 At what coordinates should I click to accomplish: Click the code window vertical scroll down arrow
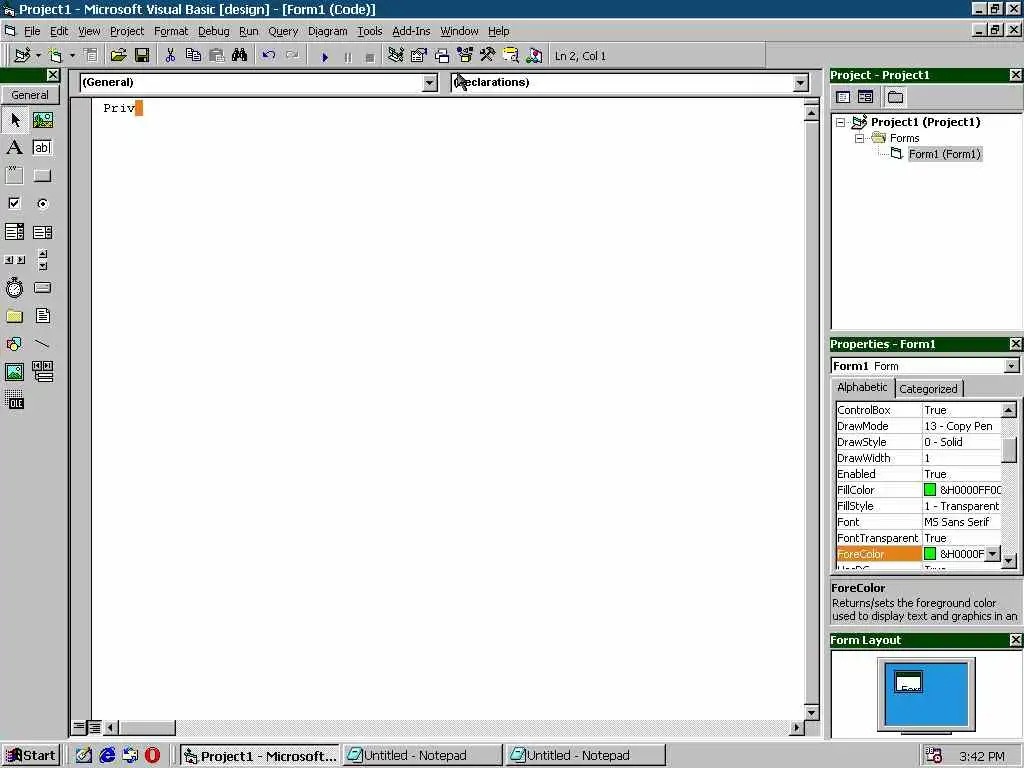tap(811, 712)
